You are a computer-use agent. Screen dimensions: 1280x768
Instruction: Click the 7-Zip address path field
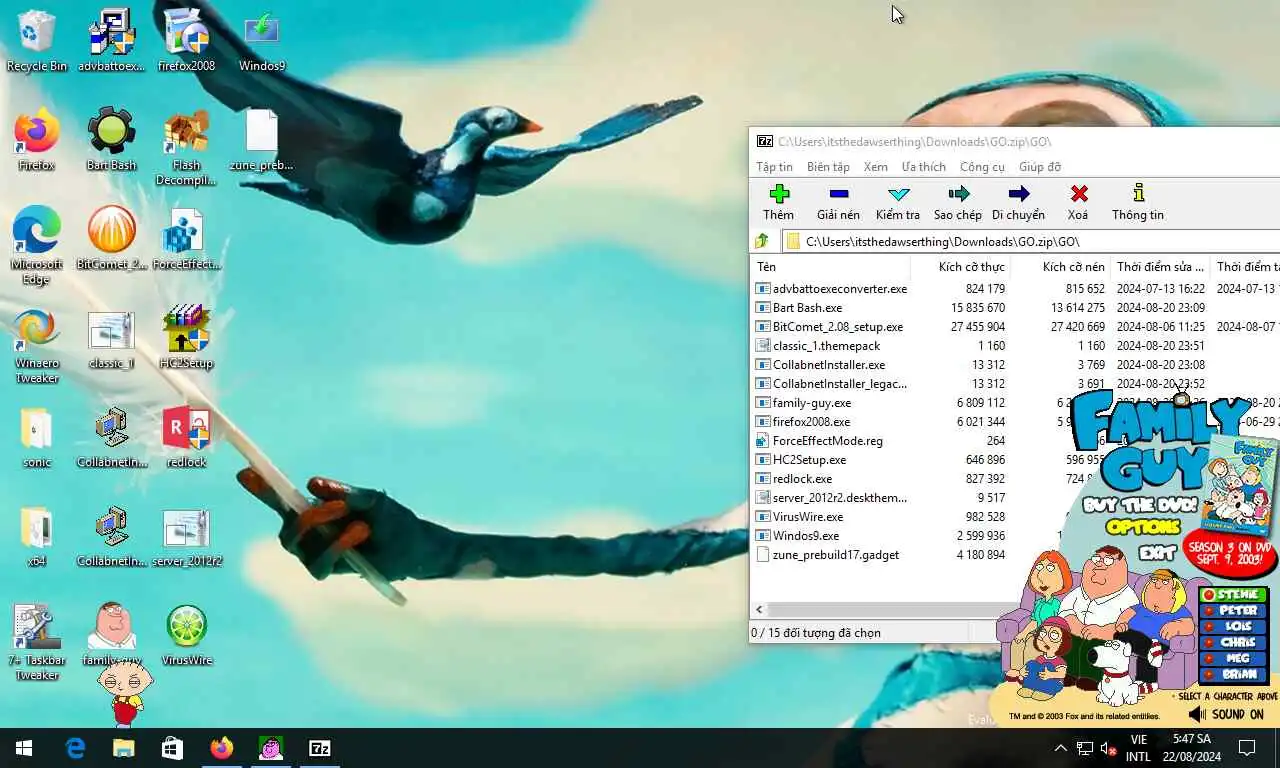point(1030,241)
